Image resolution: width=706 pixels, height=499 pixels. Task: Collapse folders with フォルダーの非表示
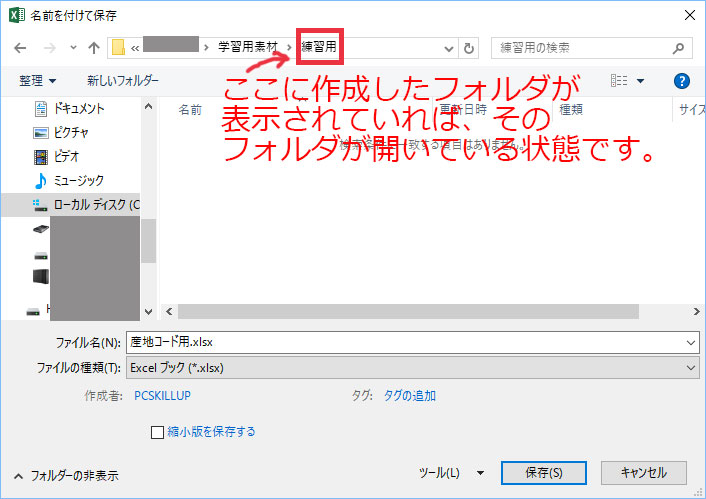tap(67, 476)
